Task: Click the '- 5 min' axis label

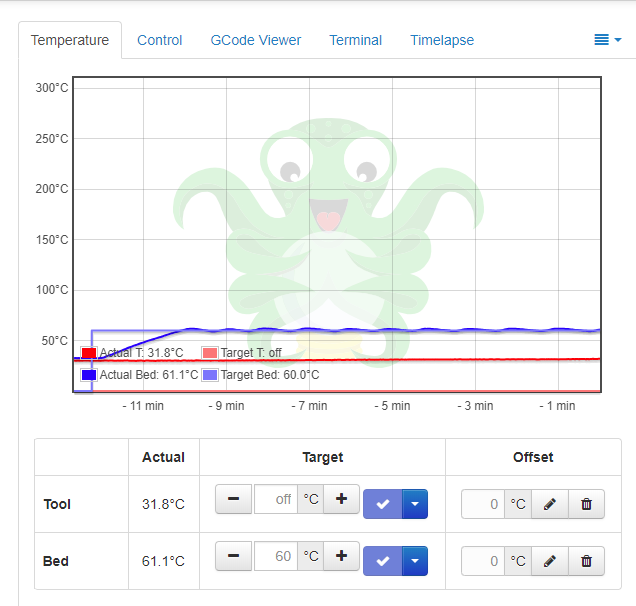Action: (392, 406)
